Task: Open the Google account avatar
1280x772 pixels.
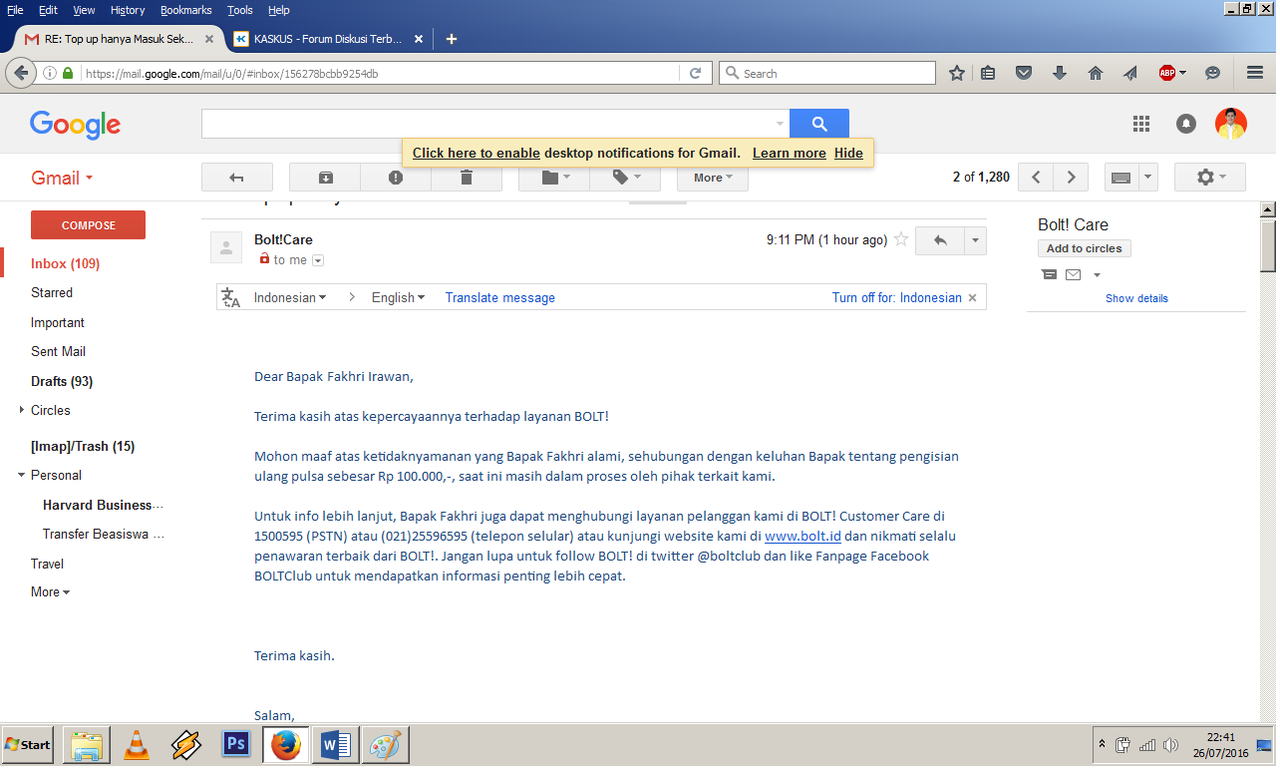Action: coord(1231,124)
